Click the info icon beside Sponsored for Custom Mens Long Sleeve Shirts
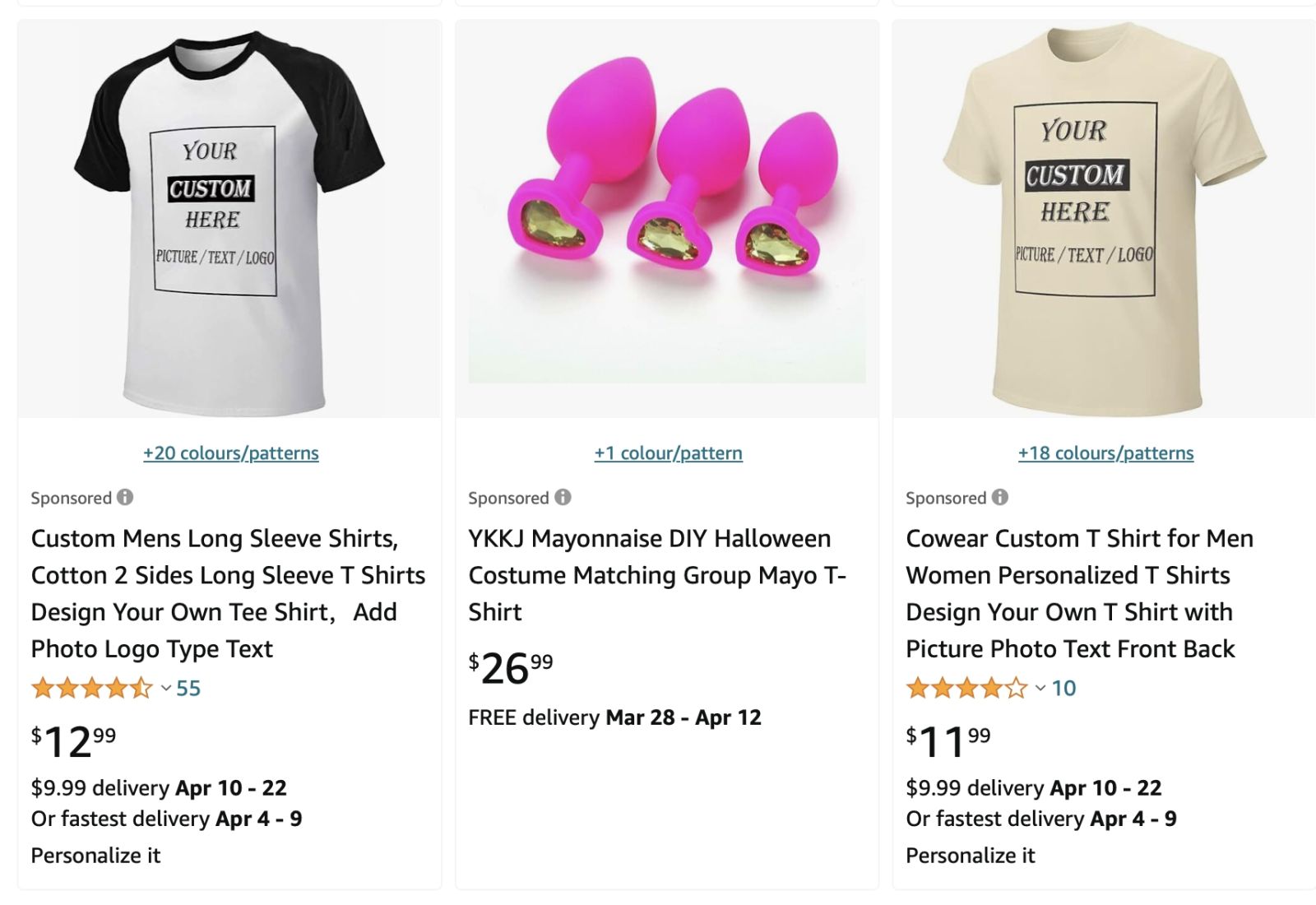This screenshot has height=905, width=1316. tap(125, 497)
